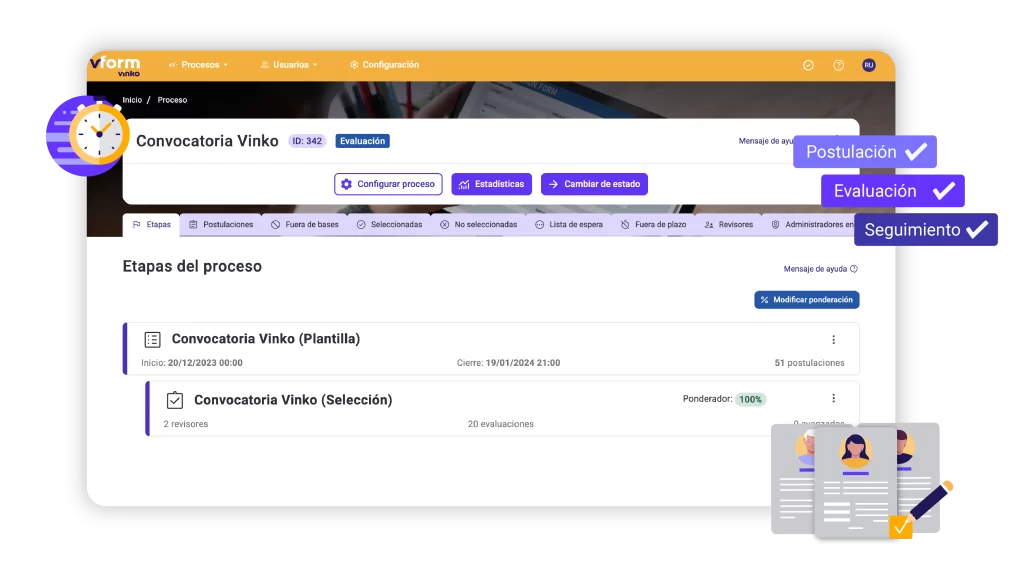Click Mensaje de ayuda under Etapas del proceso
The width and height of the screenshot is (1024, 585).
(x=820, y=269)
